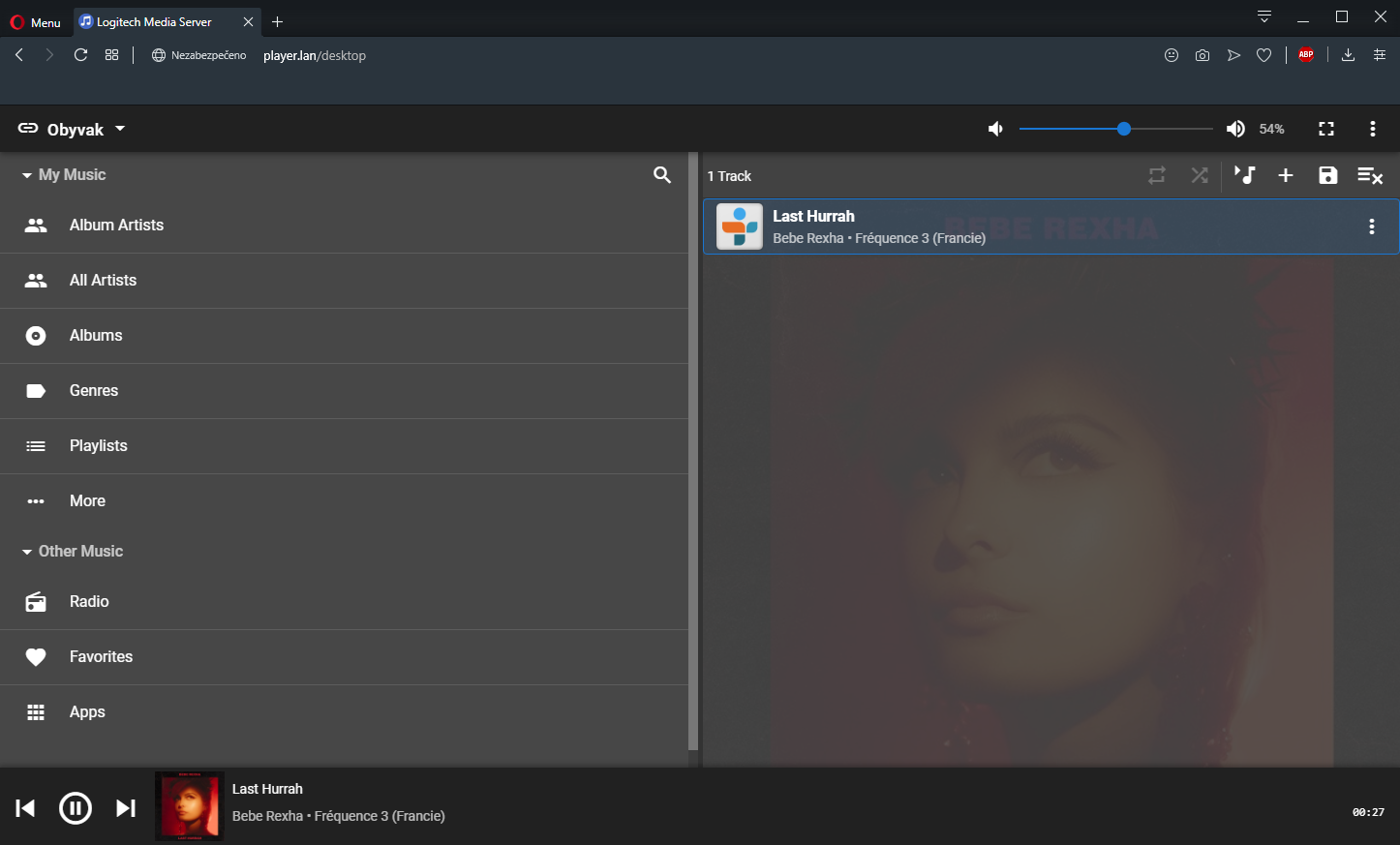Open the Last Hurrah track options menu
The image size is (1400, 845).
pos(1372,226)
